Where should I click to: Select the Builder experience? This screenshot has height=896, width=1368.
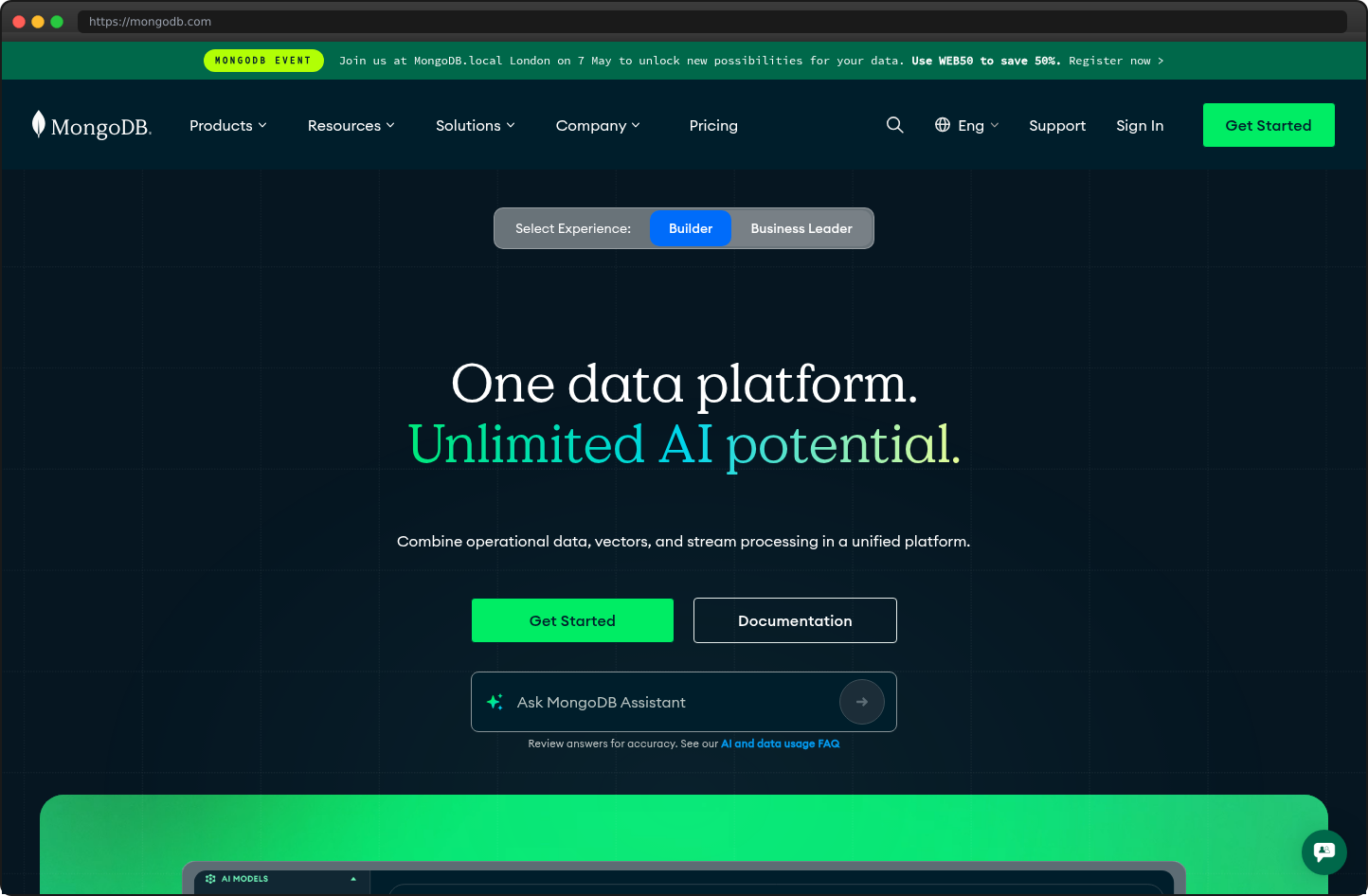[x=691, y=228]
